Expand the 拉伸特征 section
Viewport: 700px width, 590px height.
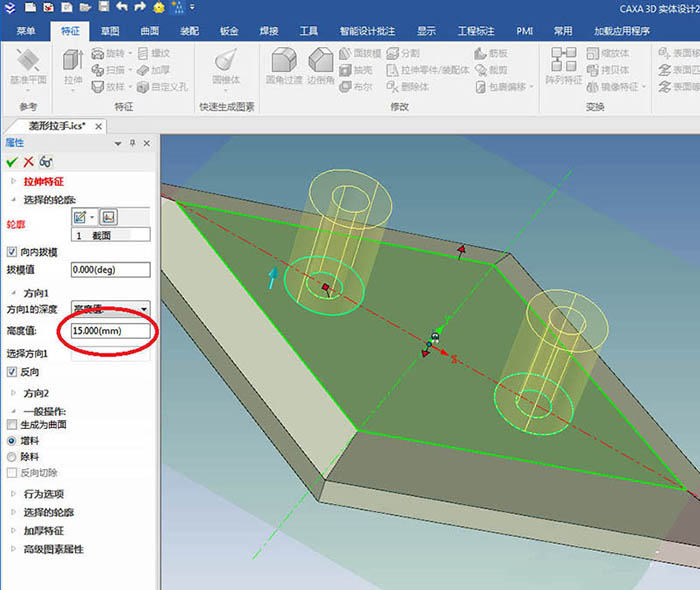click(13, 181)
